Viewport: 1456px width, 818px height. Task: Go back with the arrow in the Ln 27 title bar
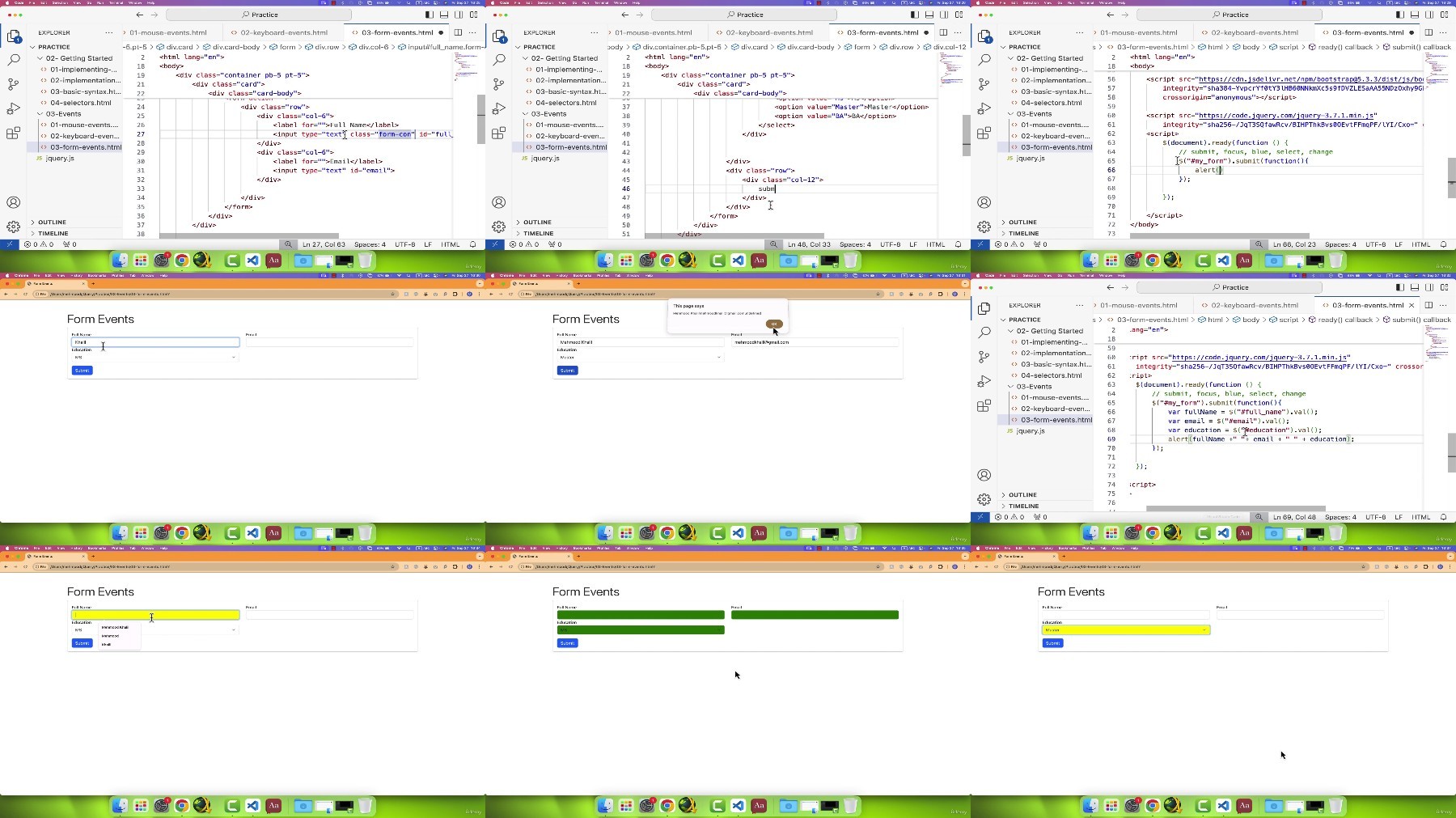click(139, 15)
